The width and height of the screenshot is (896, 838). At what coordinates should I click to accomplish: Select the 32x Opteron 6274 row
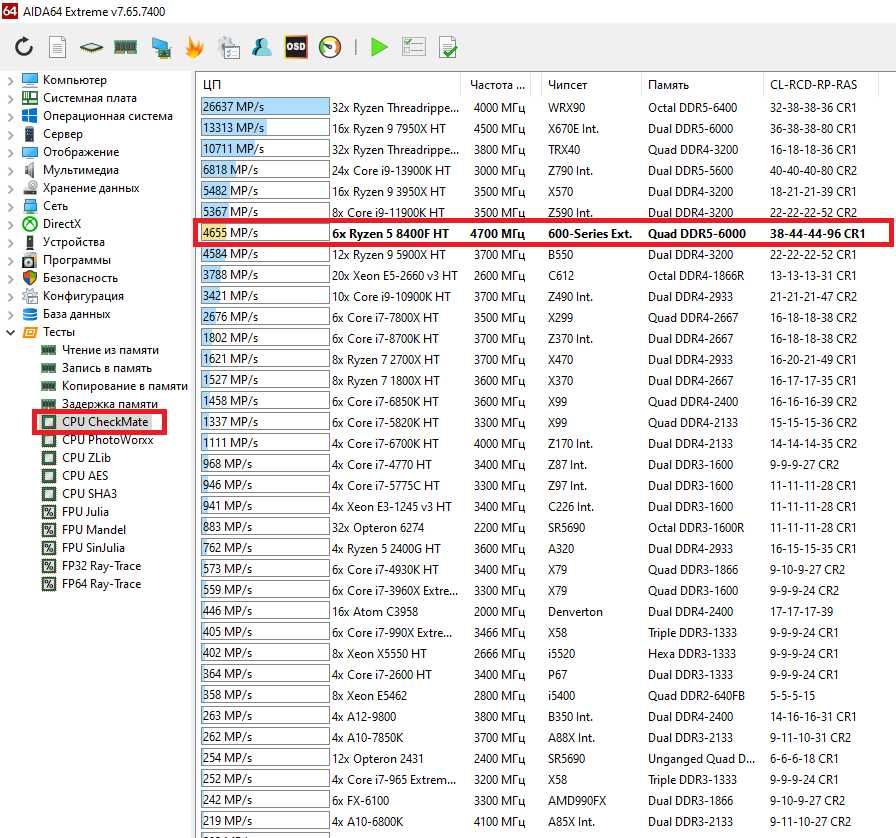378,528
